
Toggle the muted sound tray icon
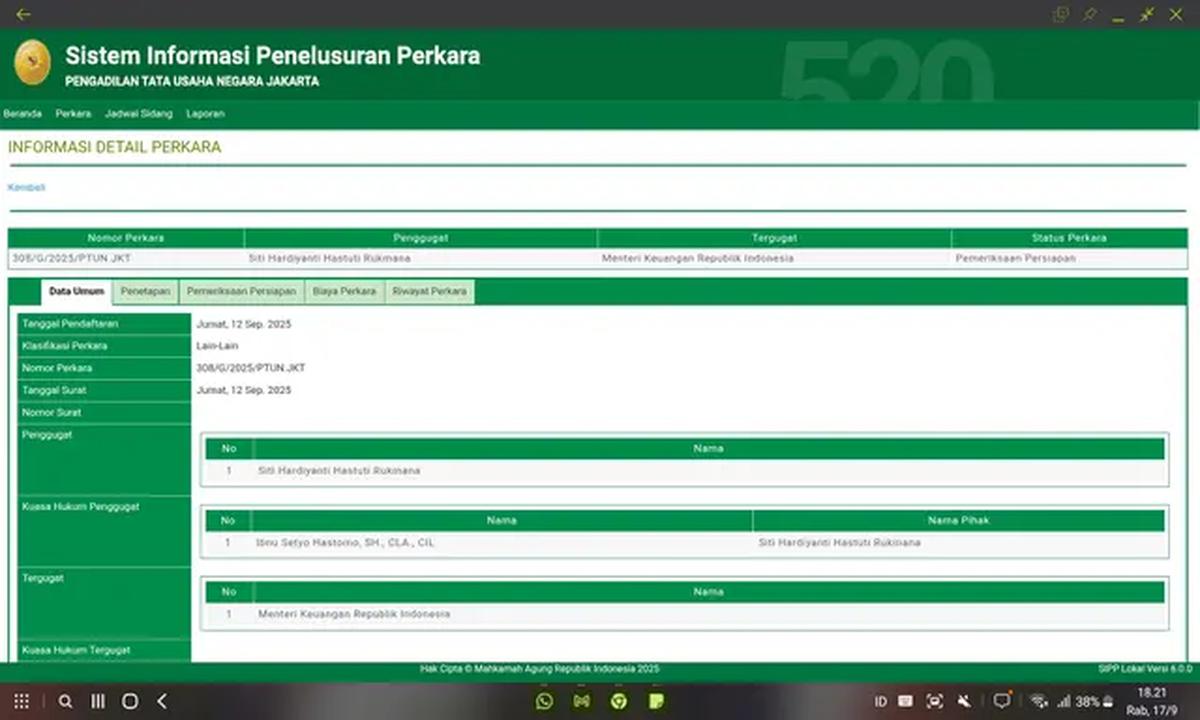(964, 702)
